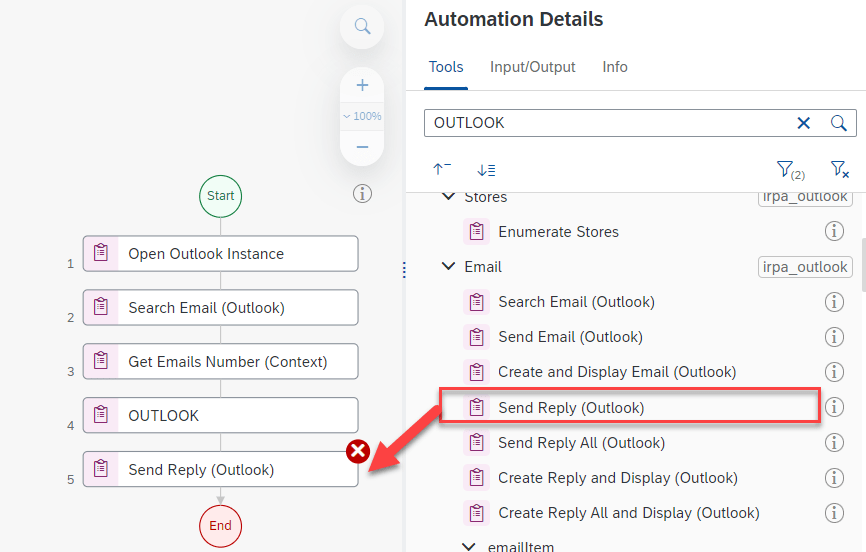Click the red error badge on step 5
Image resolution: width=866 pixels, height=552 pixels.
coord(357,452)
